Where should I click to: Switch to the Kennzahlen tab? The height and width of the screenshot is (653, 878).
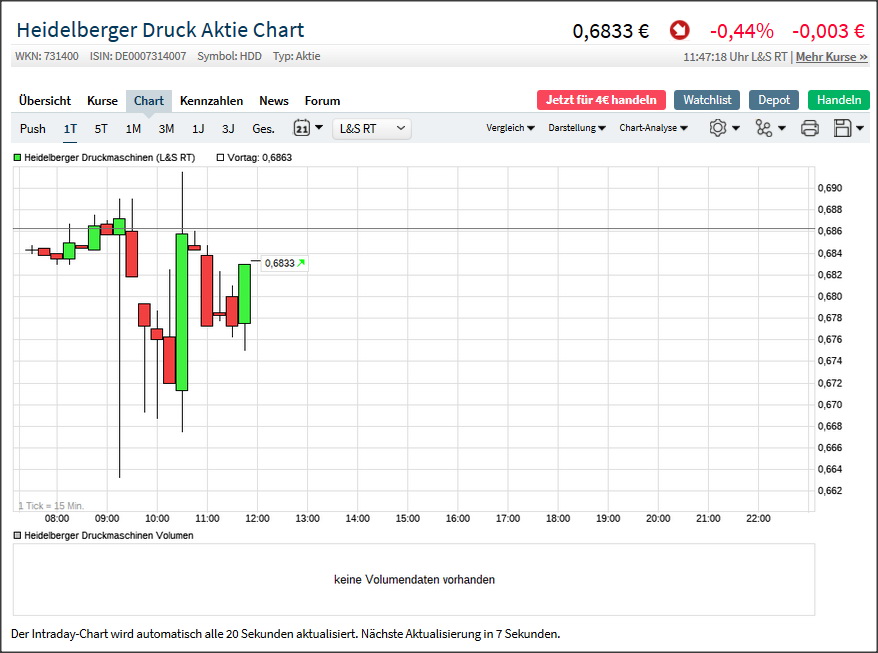(x=211, y=100)
